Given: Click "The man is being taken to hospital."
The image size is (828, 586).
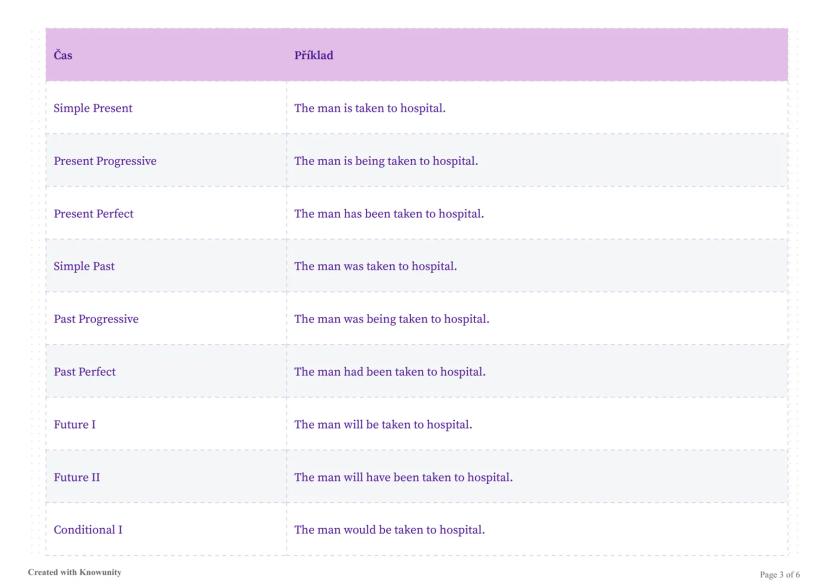Looking at the screenshot, I should click(385, 161).
